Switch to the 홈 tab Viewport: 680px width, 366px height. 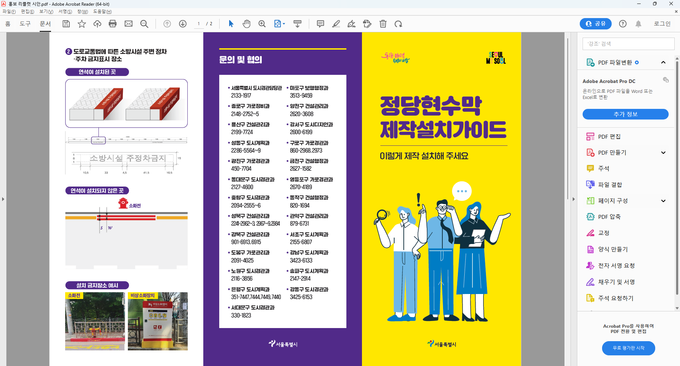8,24
